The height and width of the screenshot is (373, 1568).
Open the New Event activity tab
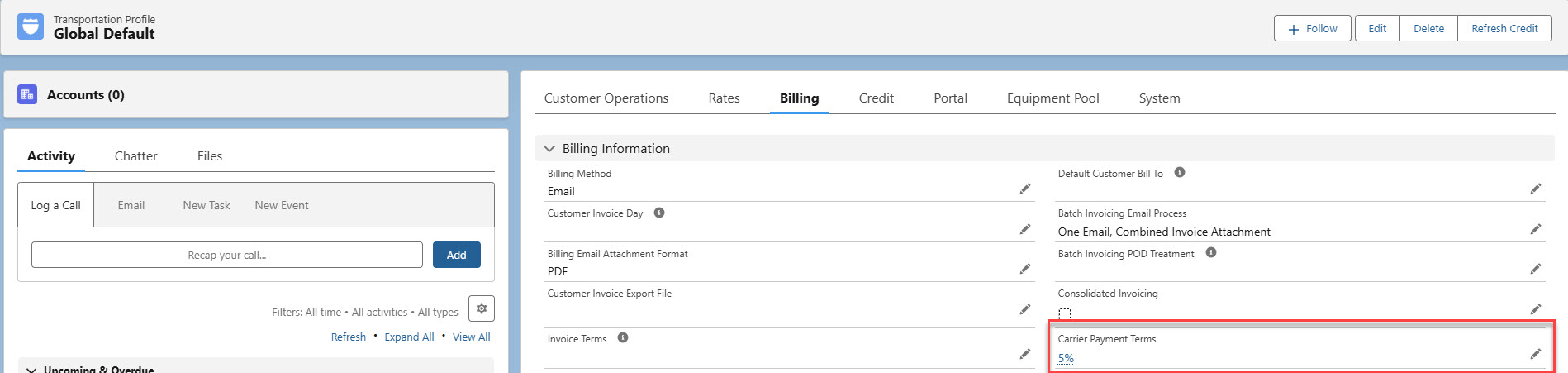click(x=282, y=205)
